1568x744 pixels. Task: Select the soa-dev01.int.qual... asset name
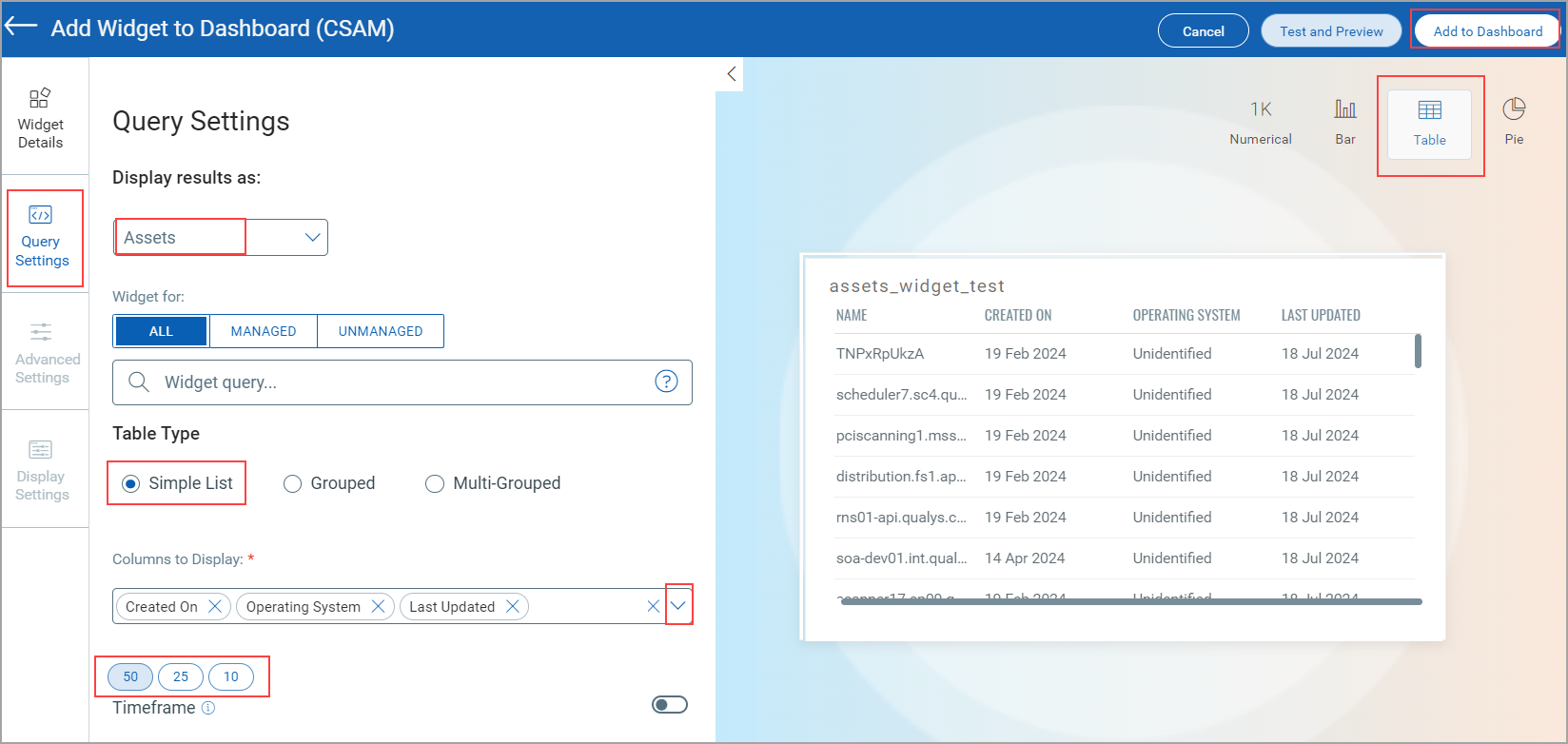pos(901,558)
